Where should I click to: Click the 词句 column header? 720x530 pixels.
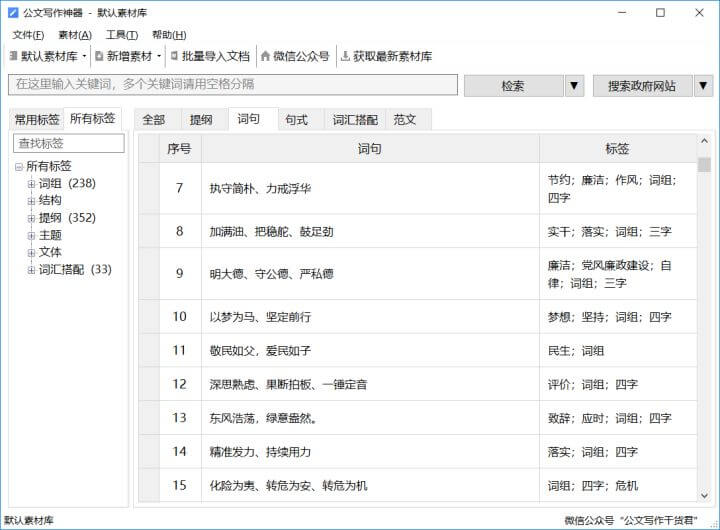(370, 149)
